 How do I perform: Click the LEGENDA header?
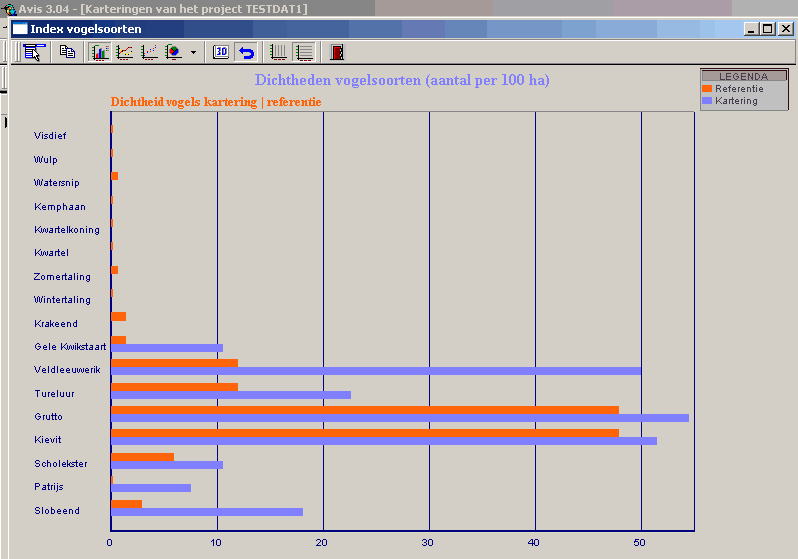click(744, 76)
